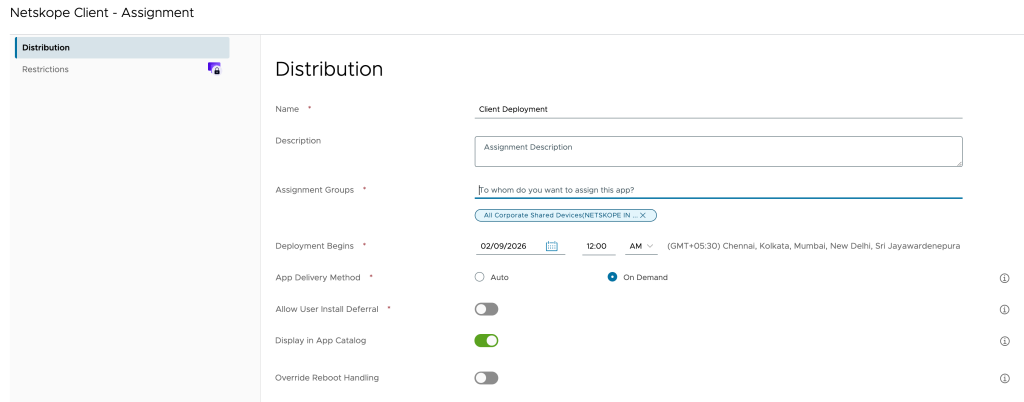Click info icon for App Delivery Method
1024x402 pixels.
pyautogui.click(x=1004, y=278)
